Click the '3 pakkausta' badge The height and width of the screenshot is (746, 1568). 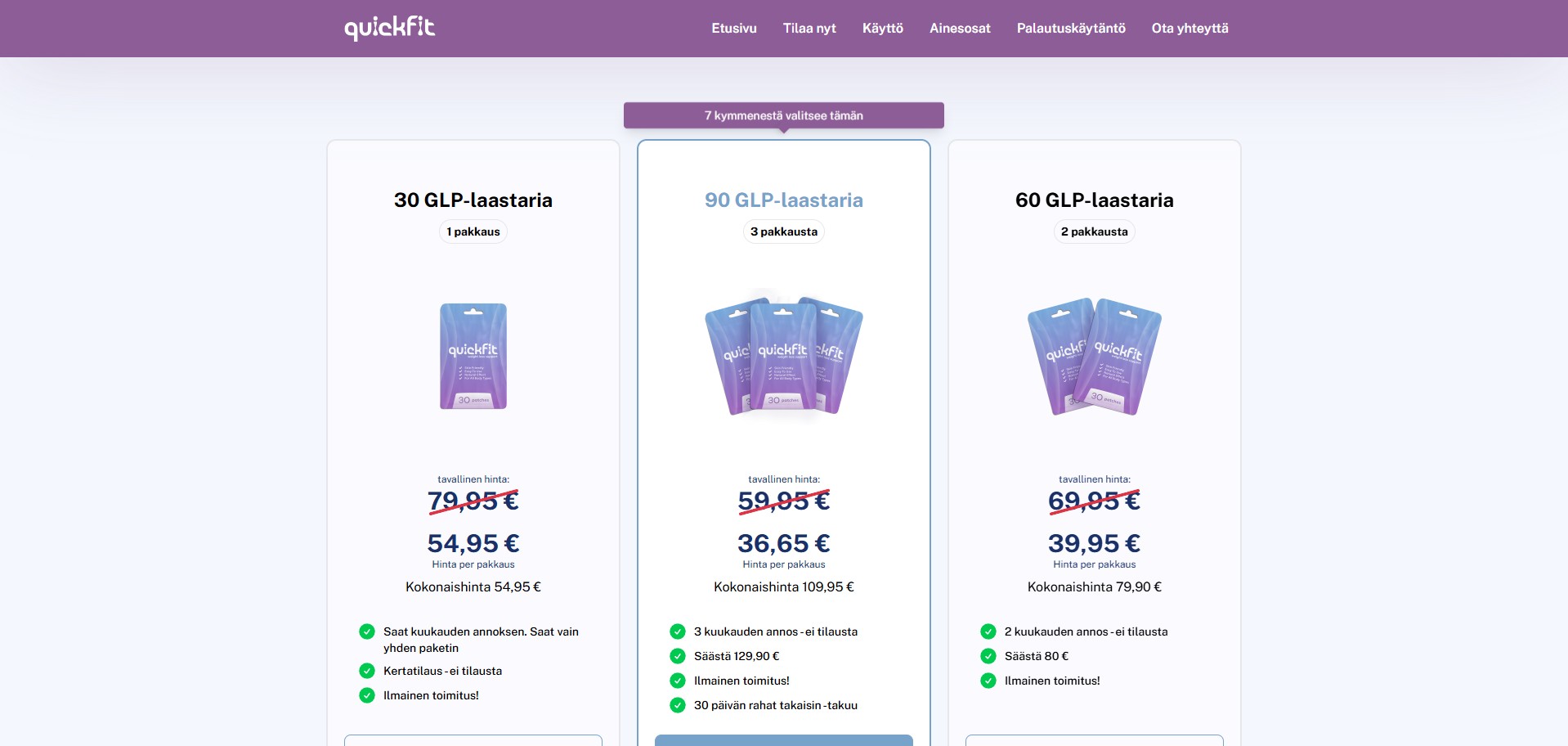coord(784,231)
